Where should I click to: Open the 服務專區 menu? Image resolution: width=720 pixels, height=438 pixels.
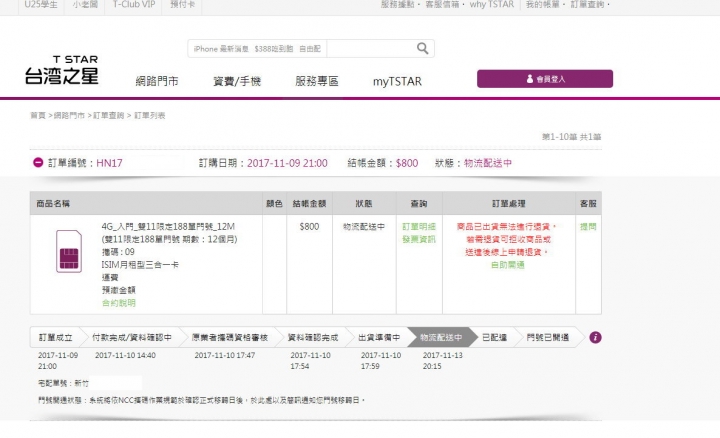317,81
